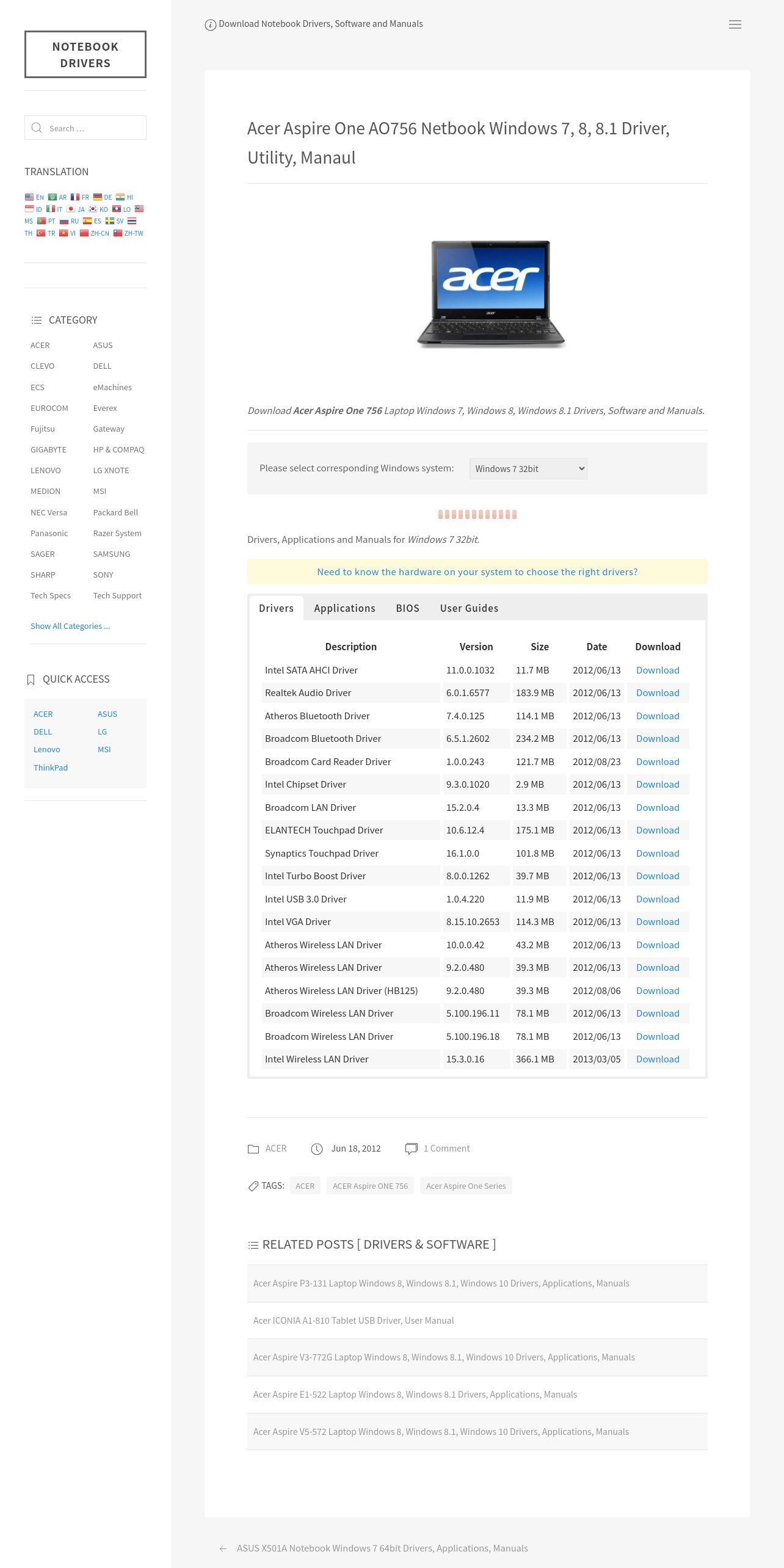Choose the Lao LO flag
This screenshot has width=784, height=1568.
(117, 209)
